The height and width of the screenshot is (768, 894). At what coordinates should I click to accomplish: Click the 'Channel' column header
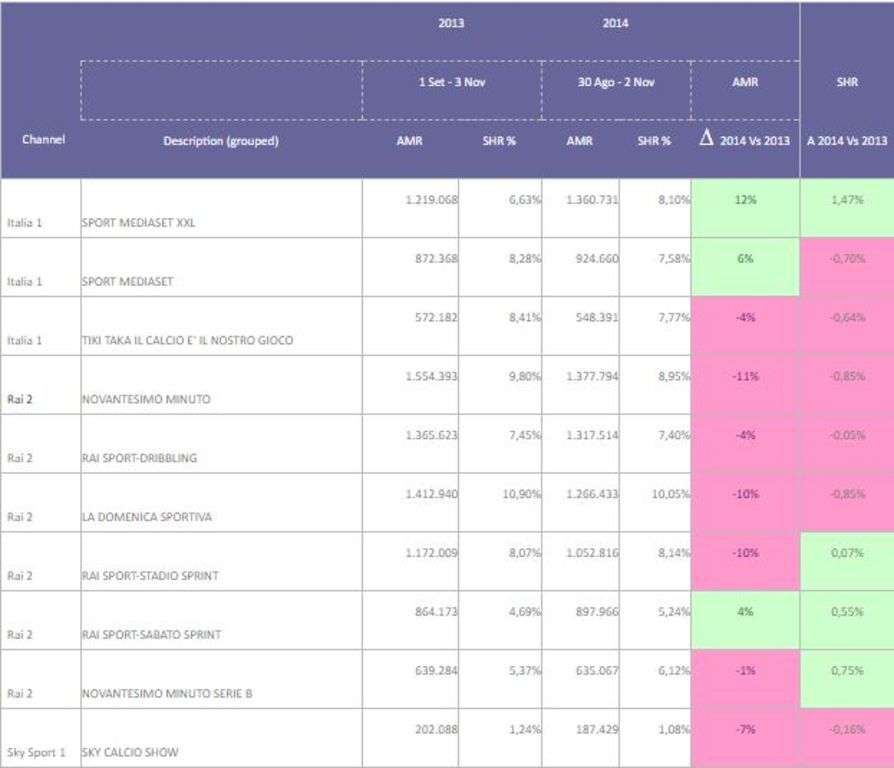click(x=43, y=140)
